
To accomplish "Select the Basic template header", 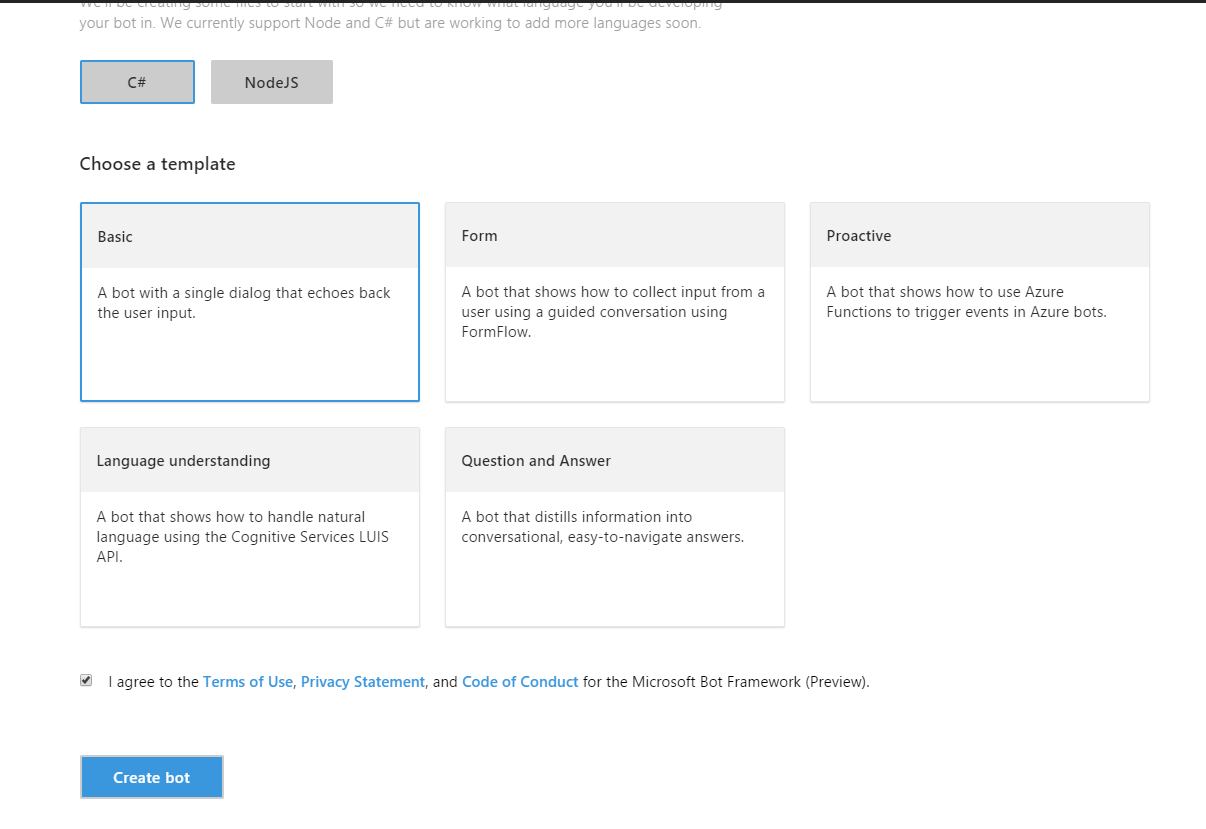I will tap(249, 237).
